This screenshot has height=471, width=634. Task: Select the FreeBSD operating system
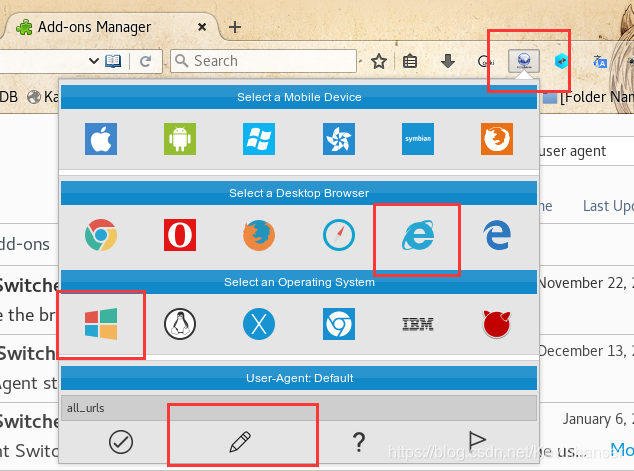[x=497, y=324]
